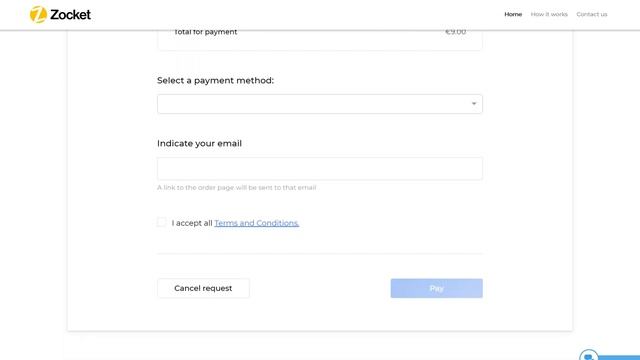Click the 'I accept all' label text
Screen dimensions: 640x360
[x=192, y=223]
